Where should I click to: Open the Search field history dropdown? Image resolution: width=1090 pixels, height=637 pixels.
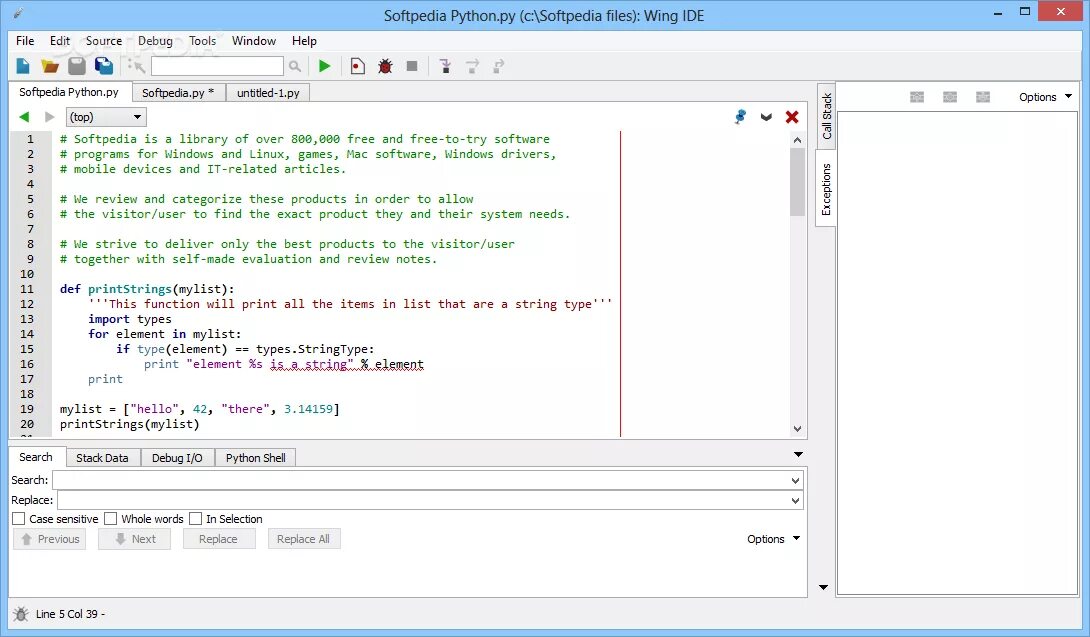(795, 481)
